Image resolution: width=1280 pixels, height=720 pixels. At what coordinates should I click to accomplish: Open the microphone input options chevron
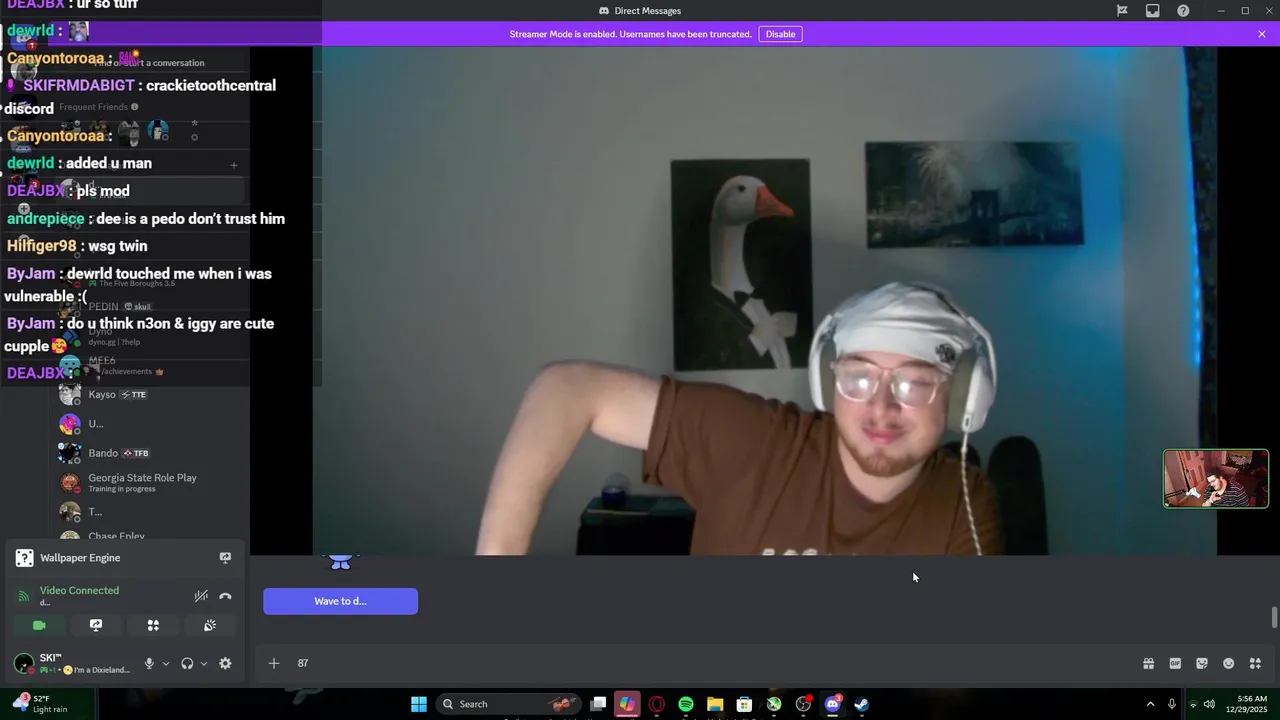click(165, 663)
